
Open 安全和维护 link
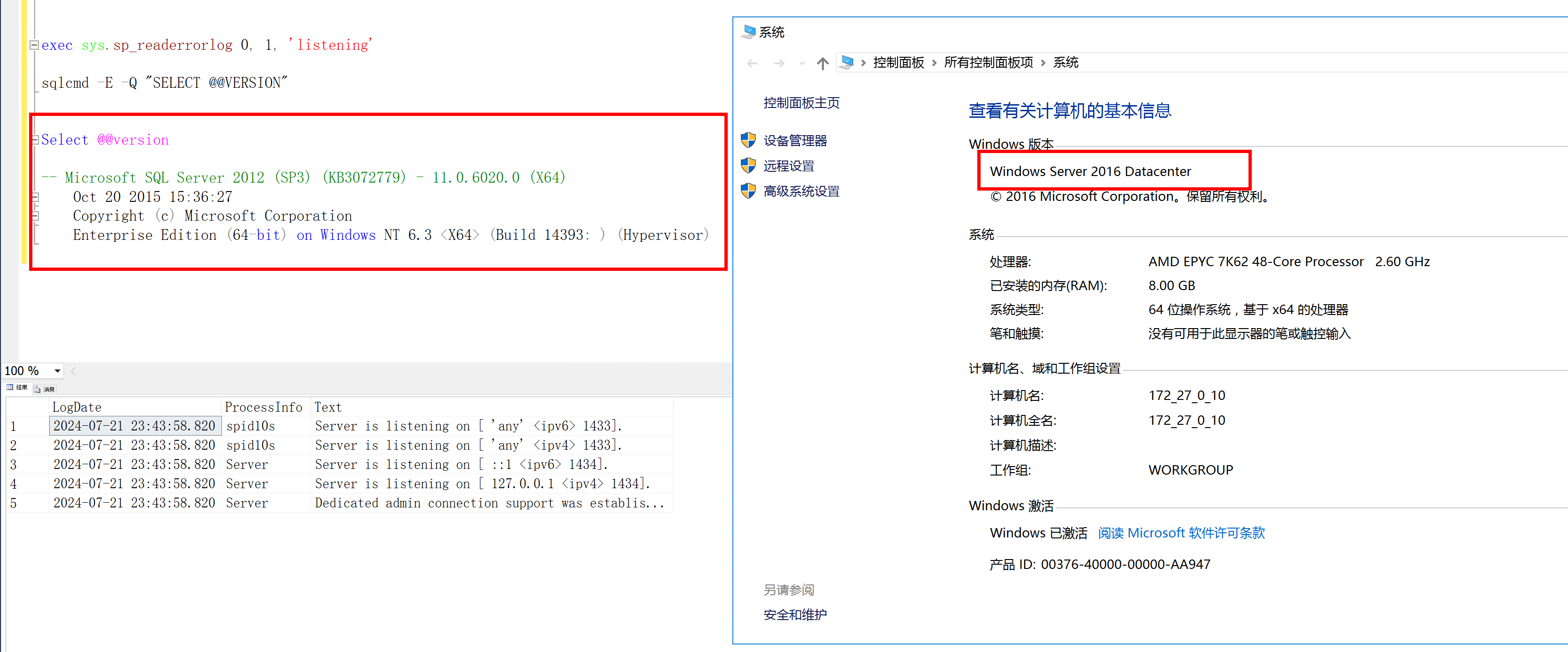795,614
